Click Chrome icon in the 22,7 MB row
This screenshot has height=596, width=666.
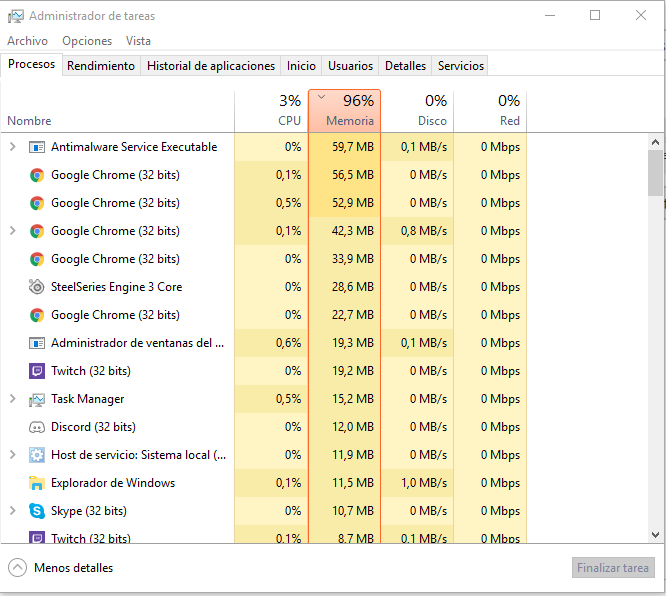37,315
